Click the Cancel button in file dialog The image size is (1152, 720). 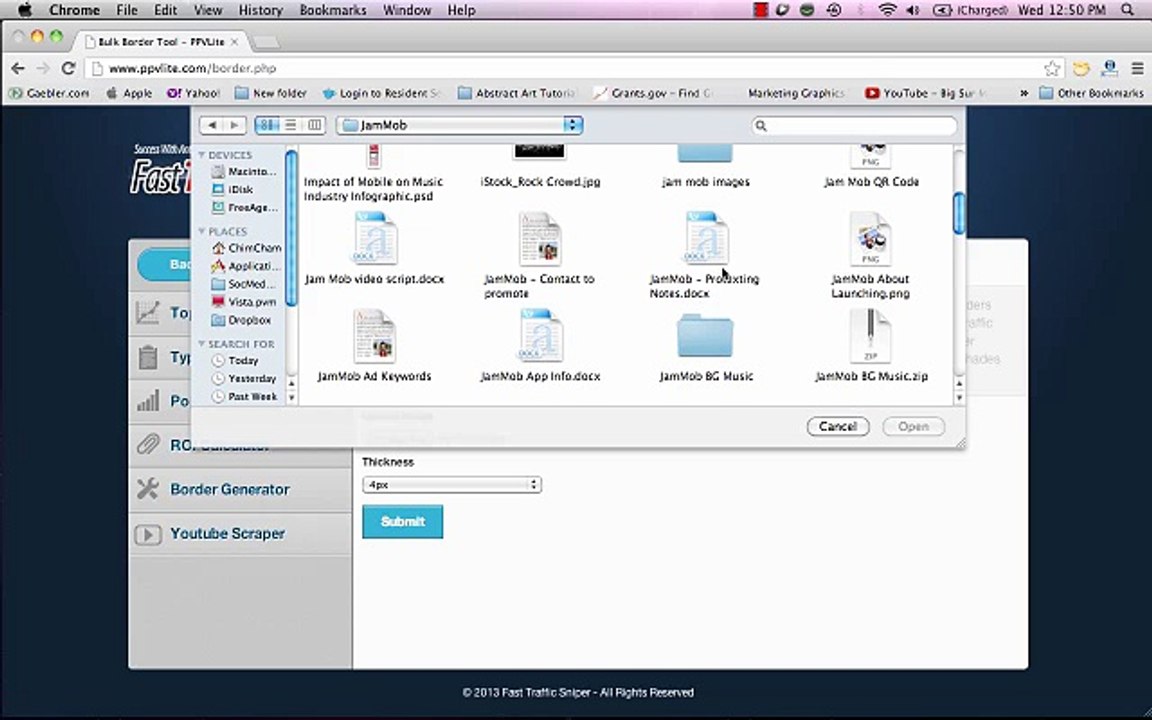tap(838, 426)
